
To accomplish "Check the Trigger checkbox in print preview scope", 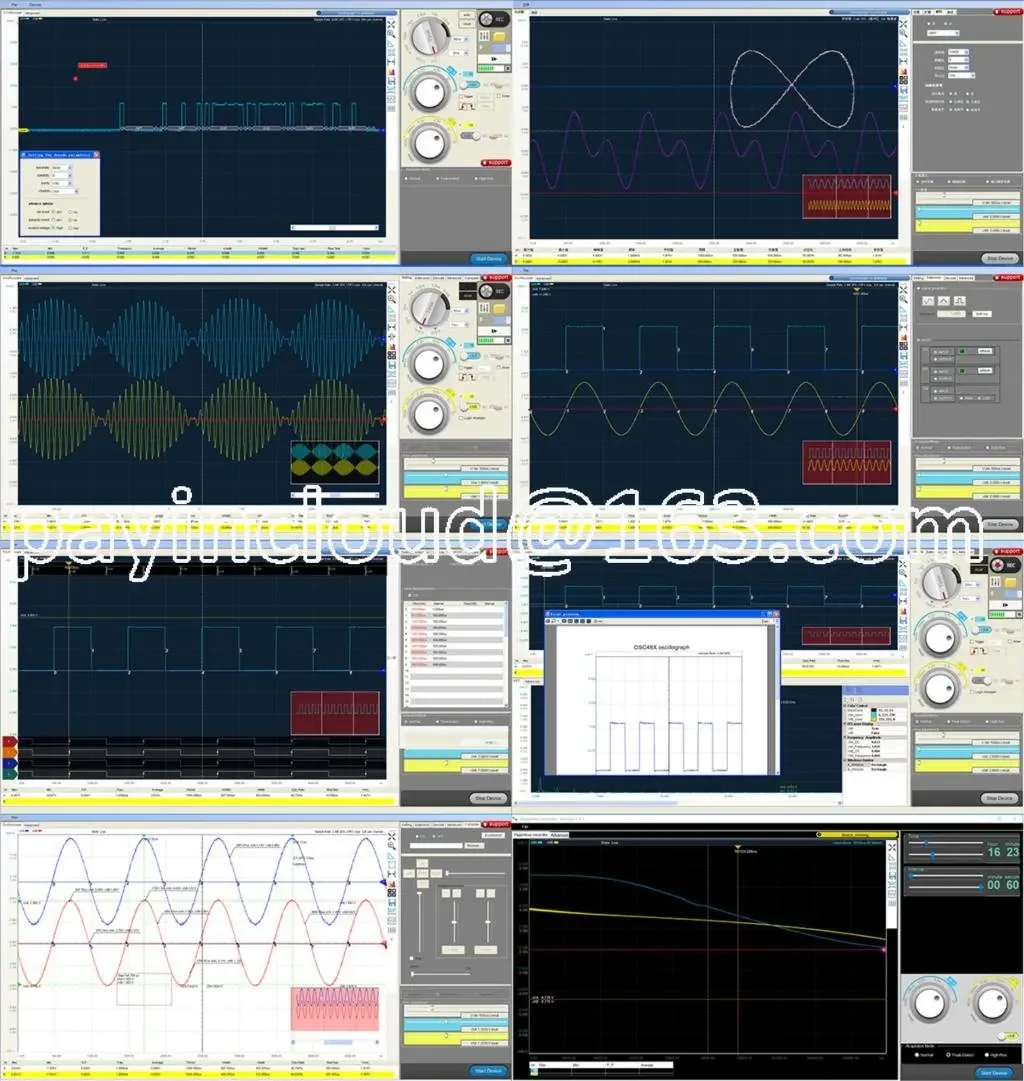I will click(x=972, y=641).
